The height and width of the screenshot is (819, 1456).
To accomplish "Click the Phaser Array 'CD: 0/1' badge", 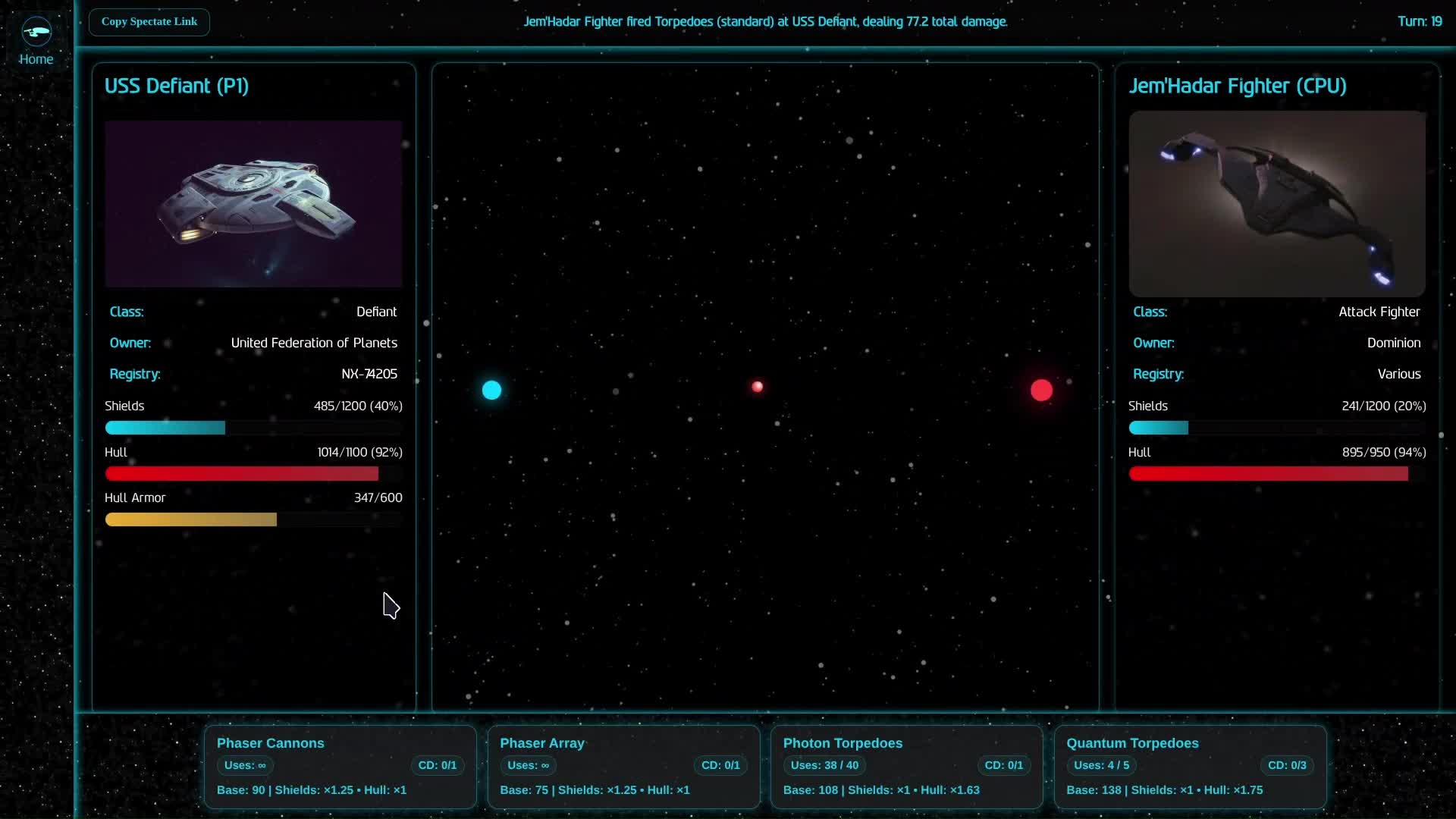I will pos(720,765).
